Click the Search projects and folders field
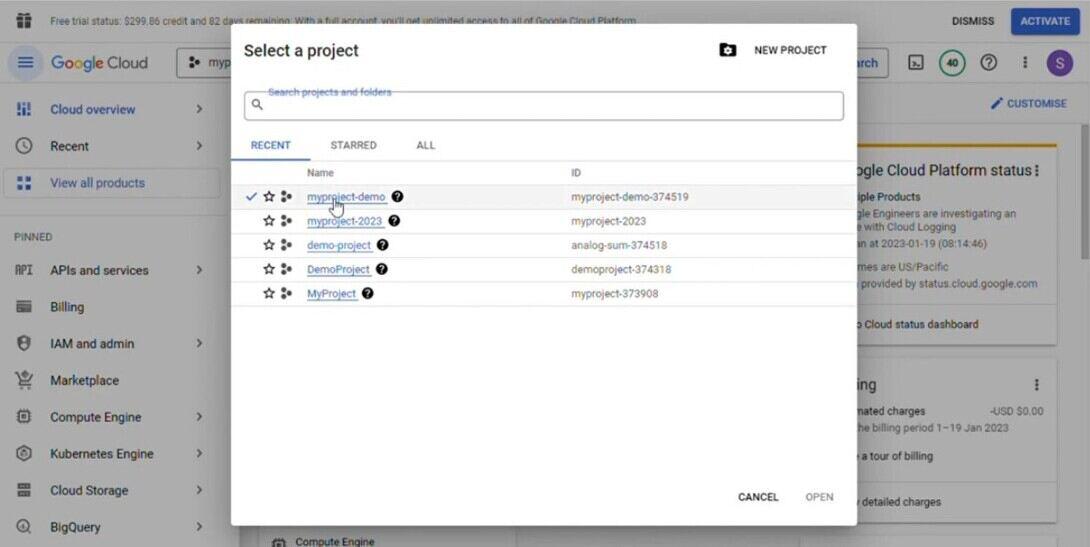Screen dimensions: 1090x547 pyautogui.click(x=545, y=106)
